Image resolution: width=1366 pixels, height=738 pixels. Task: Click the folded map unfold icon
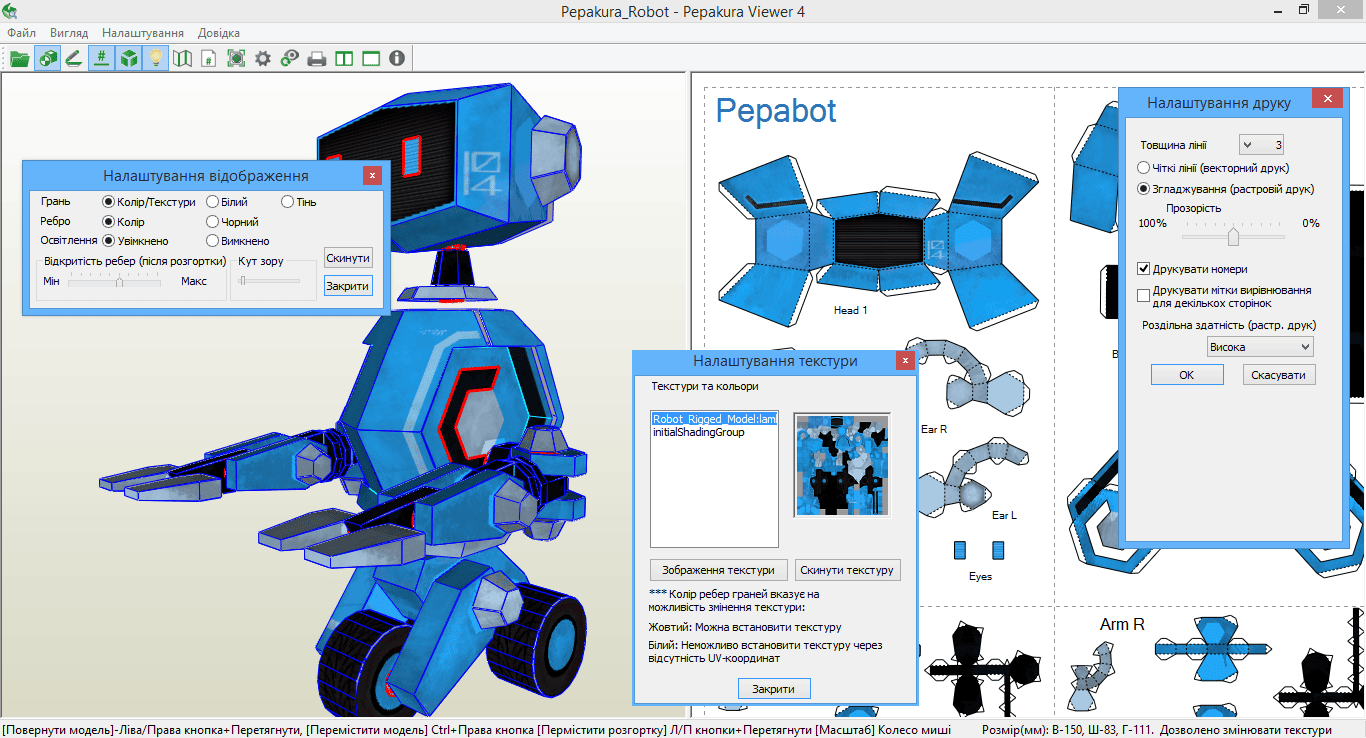[x=182, y=58]
